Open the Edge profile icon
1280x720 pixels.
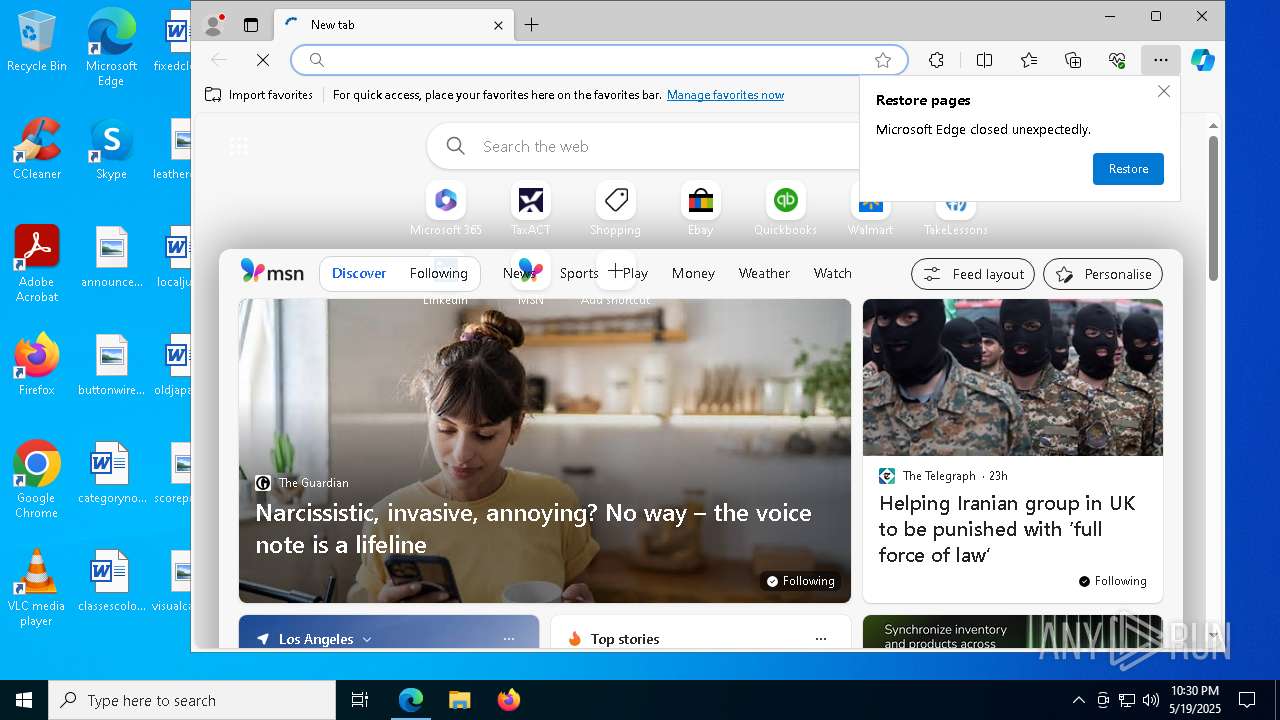213,25
